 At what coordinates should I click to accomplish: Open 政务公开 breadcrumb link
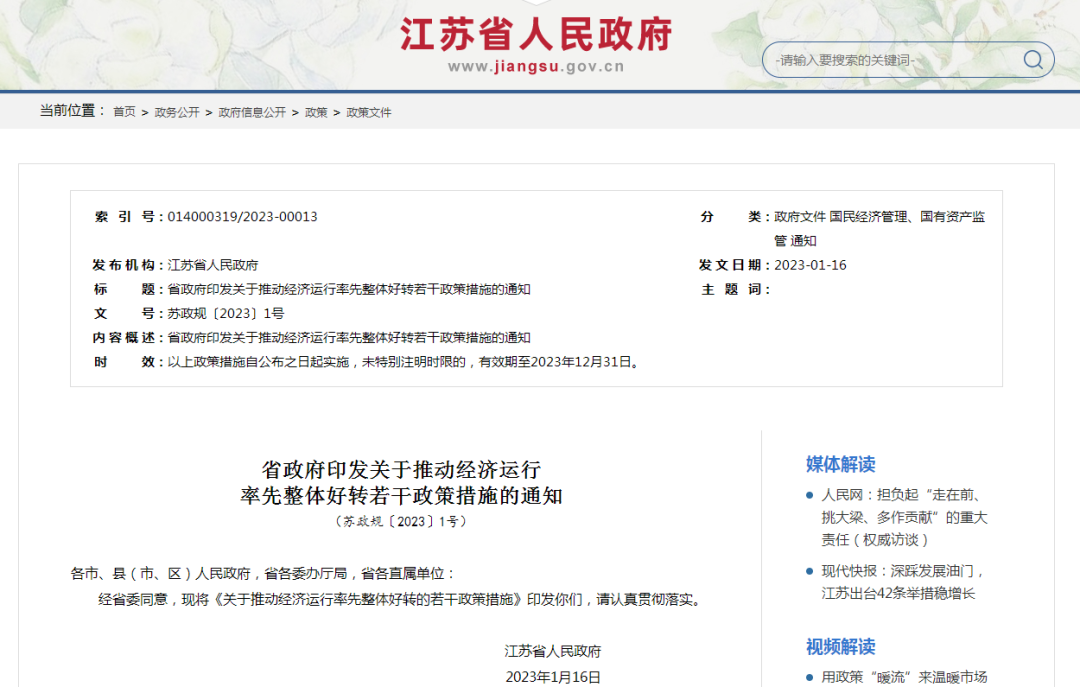177,112
